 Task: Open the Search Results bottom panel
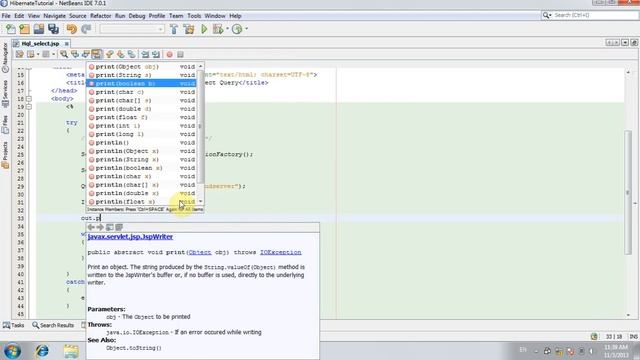coord(53,325)
